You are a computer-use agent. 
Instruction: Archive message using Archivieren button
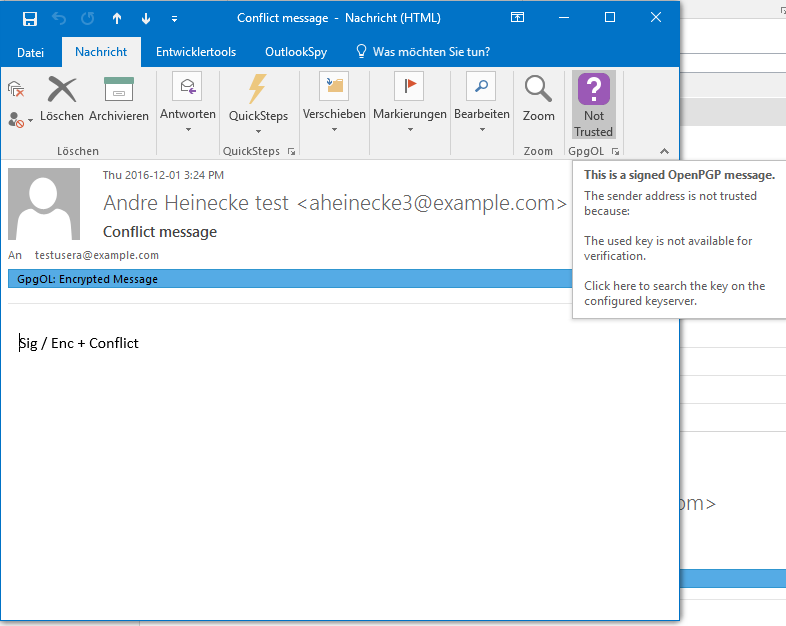[x=119, y=100]
